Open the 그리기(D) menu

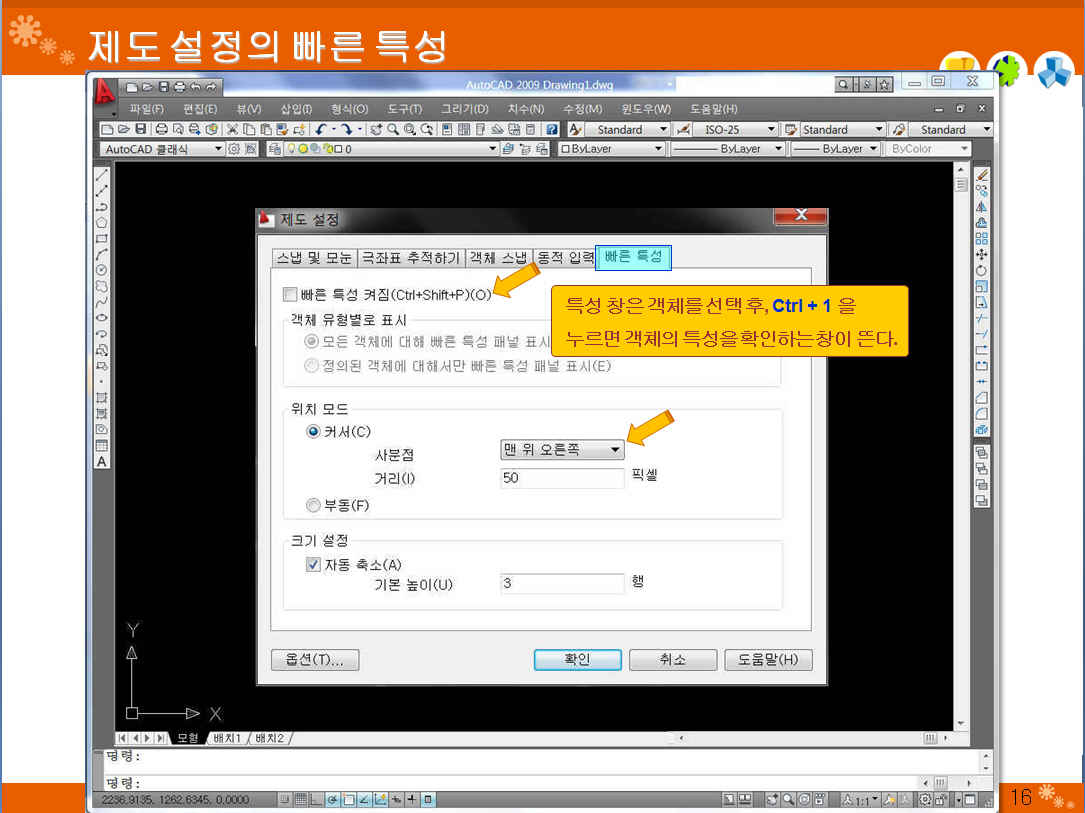click(x=465, y=109)
